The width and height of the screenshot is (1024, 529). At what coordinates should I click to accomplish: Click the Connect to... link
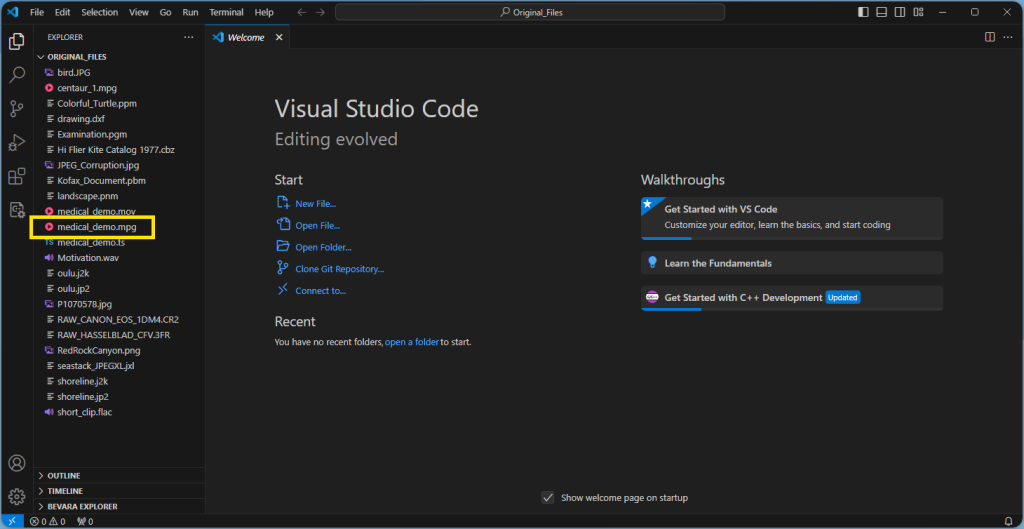point(321,291)
